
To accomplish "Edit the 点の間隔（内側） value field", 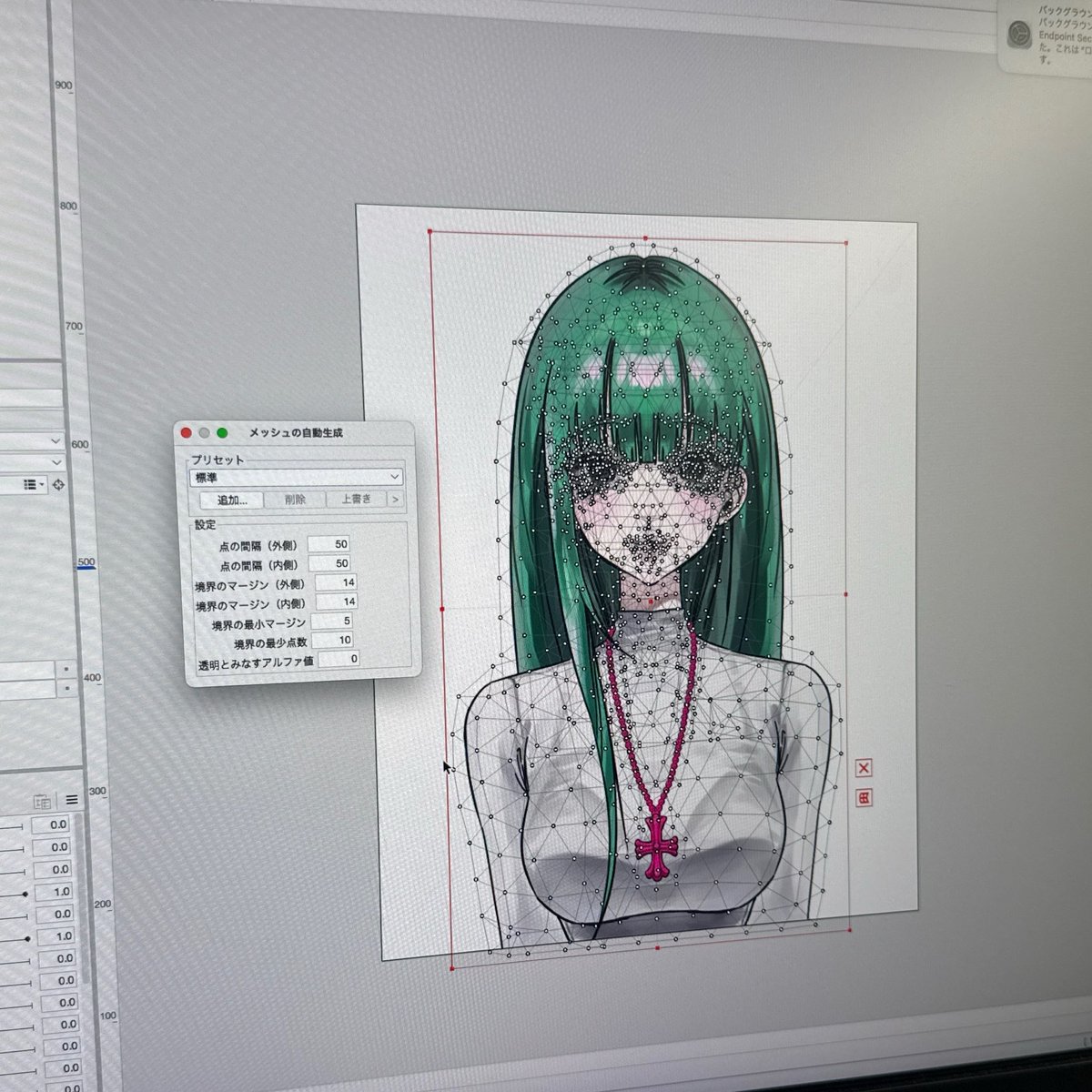I will coord(329,563).
